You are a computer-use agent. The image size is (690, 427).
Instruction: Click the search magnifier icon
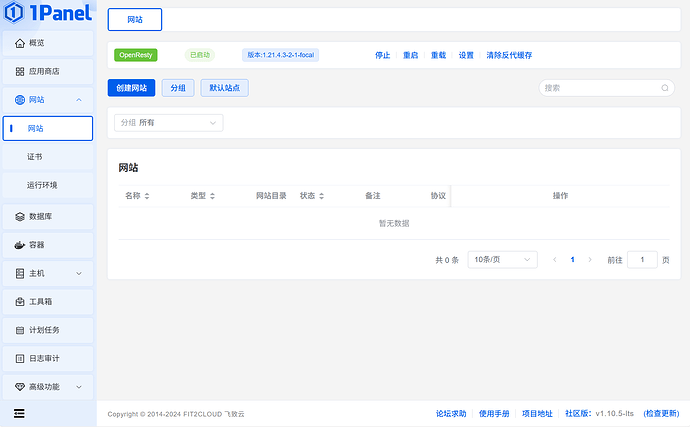click(664, 88)
